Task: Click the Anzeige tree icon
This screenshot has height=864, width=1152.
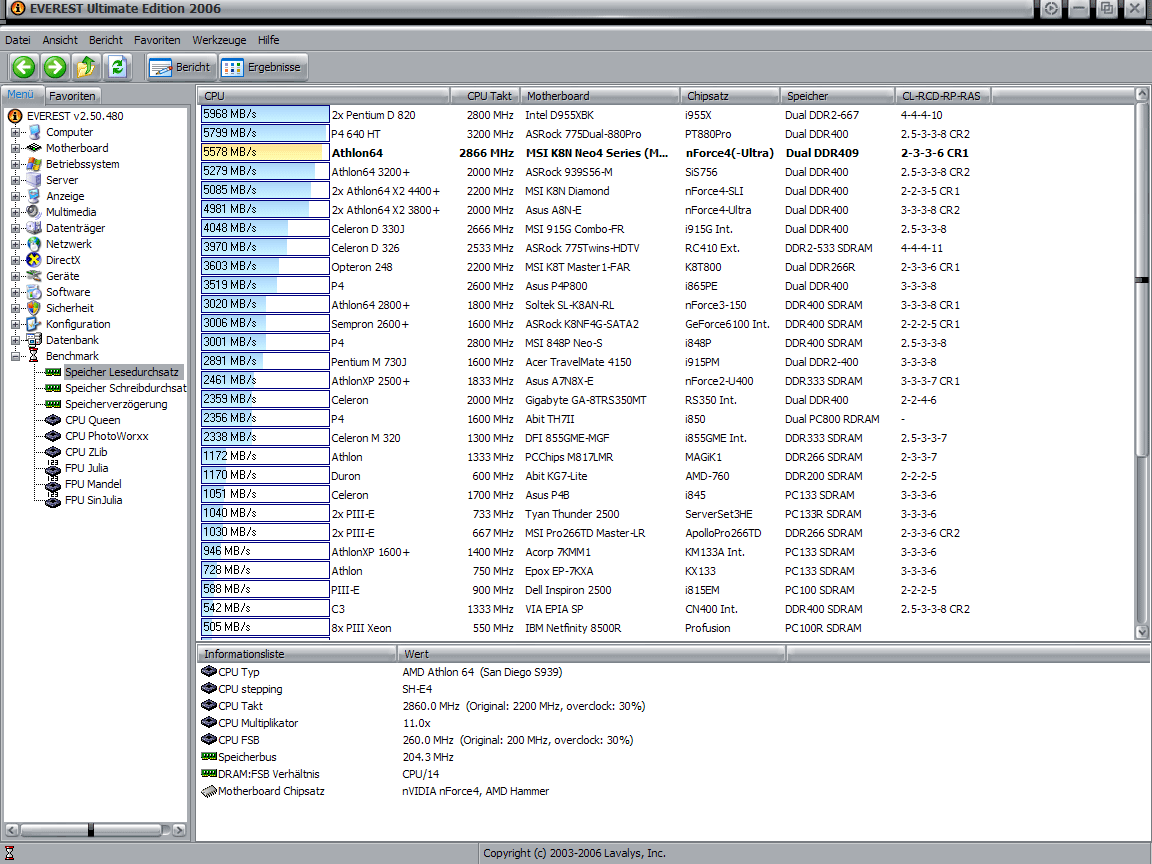Action: point(34,196)
